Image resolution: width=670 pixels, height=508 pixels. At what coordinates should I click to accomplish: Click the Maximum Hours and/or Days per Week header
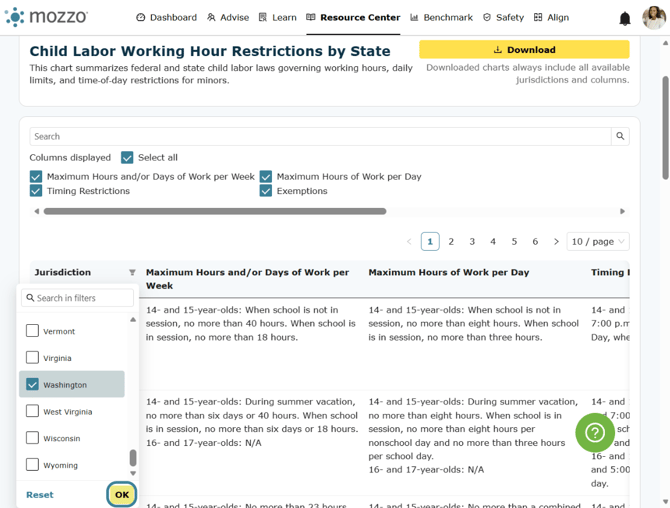click(247, 279)
